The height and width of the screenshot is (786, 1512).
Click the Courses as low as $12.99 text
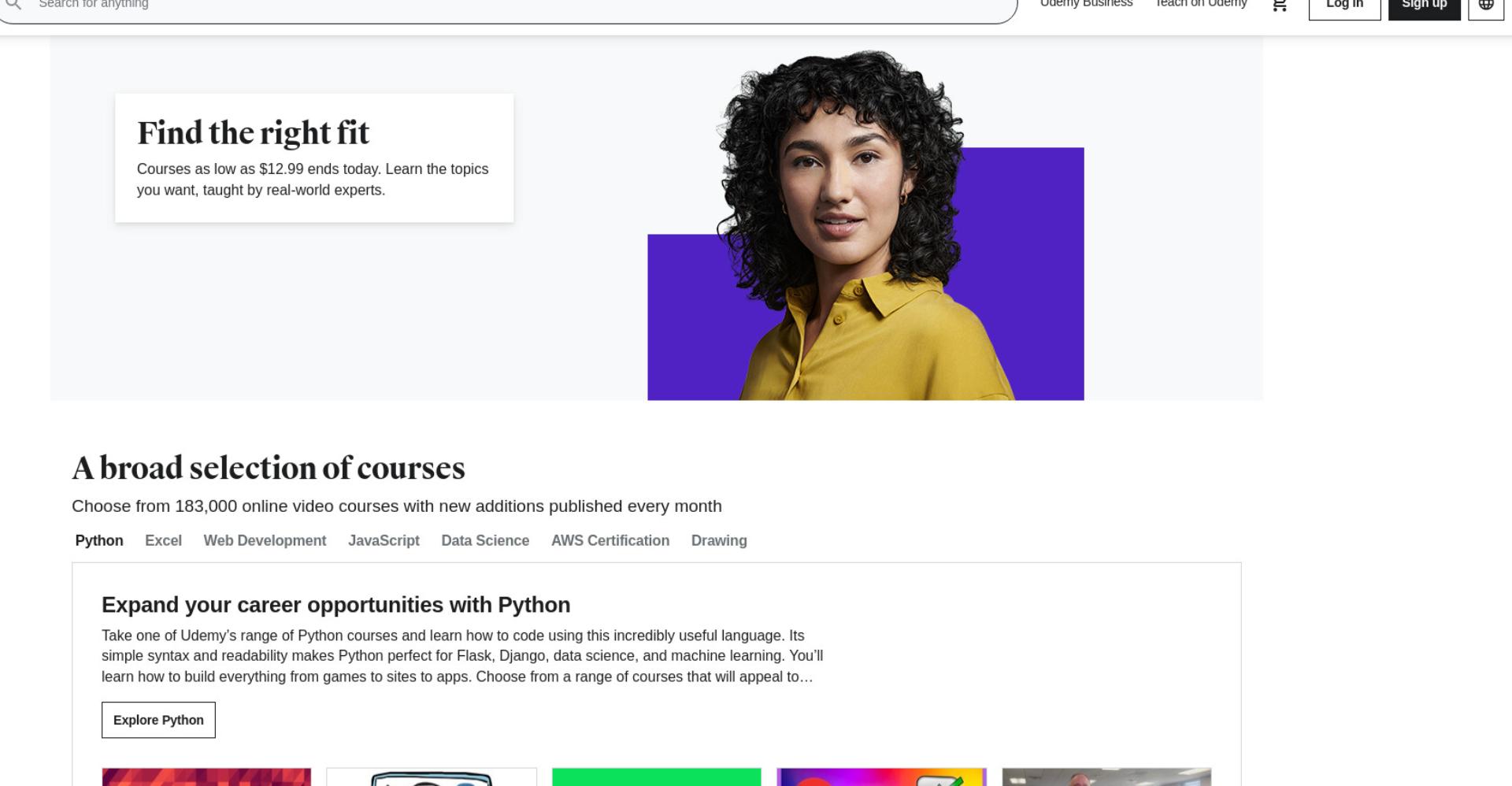point(313,180)
